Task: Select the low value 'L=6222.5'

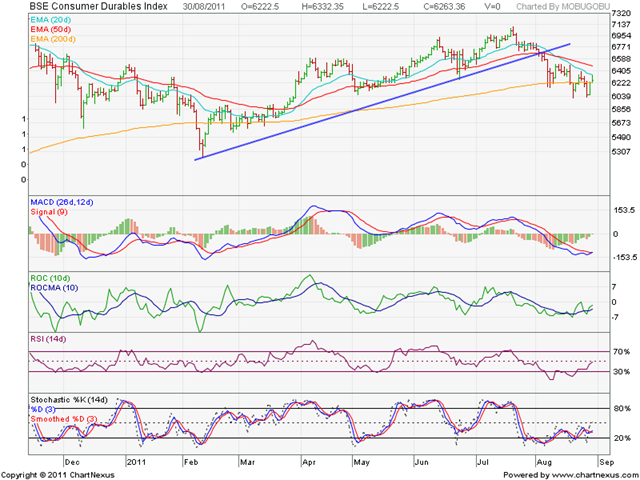Action: (380, 7)
